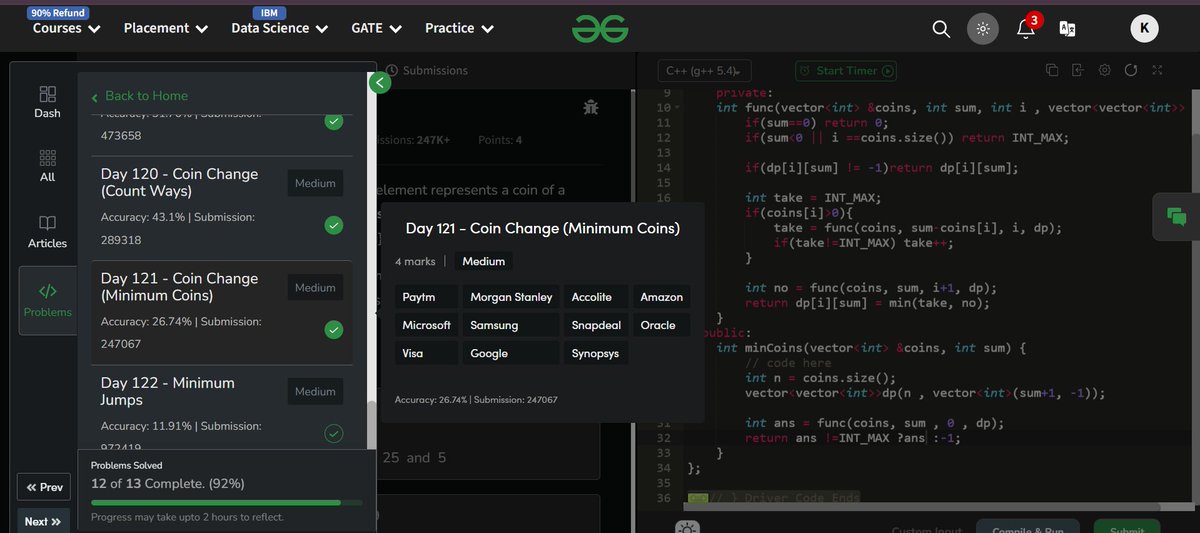
Task: Click the Synopsys company tag
Action: pos(596,353)
